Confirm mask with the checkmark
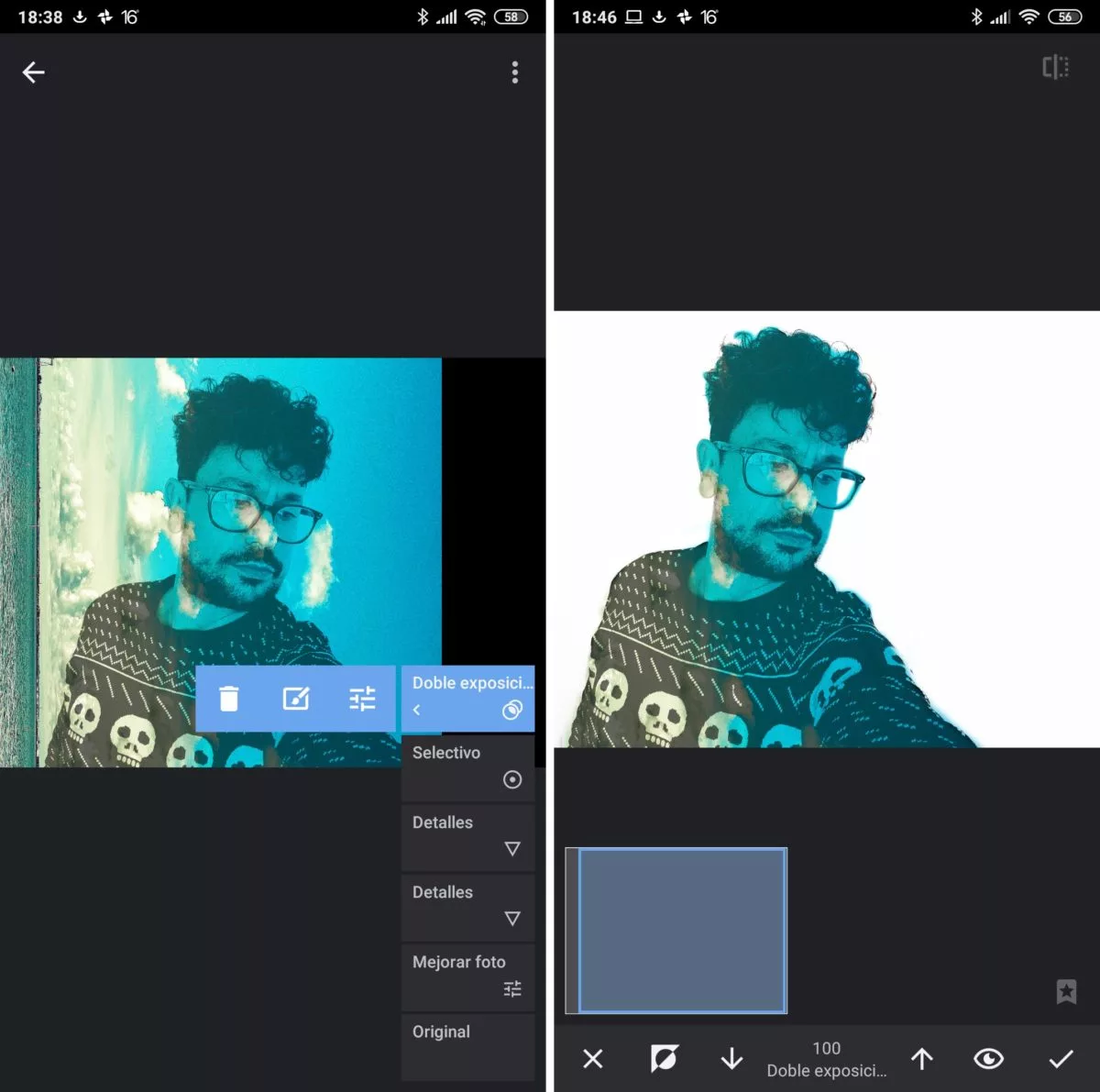 point(1061,1059)
